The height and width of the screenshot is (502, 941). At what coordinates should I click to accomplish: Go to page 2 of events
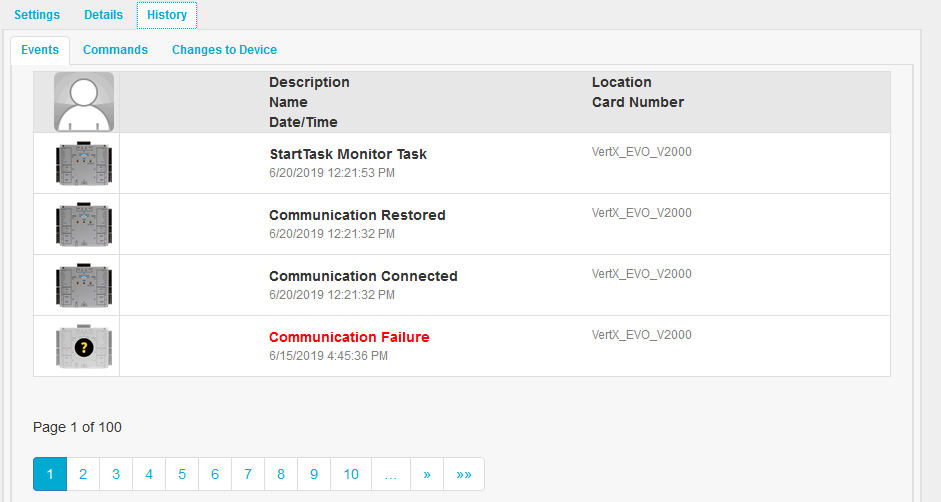tap(83, 474)
